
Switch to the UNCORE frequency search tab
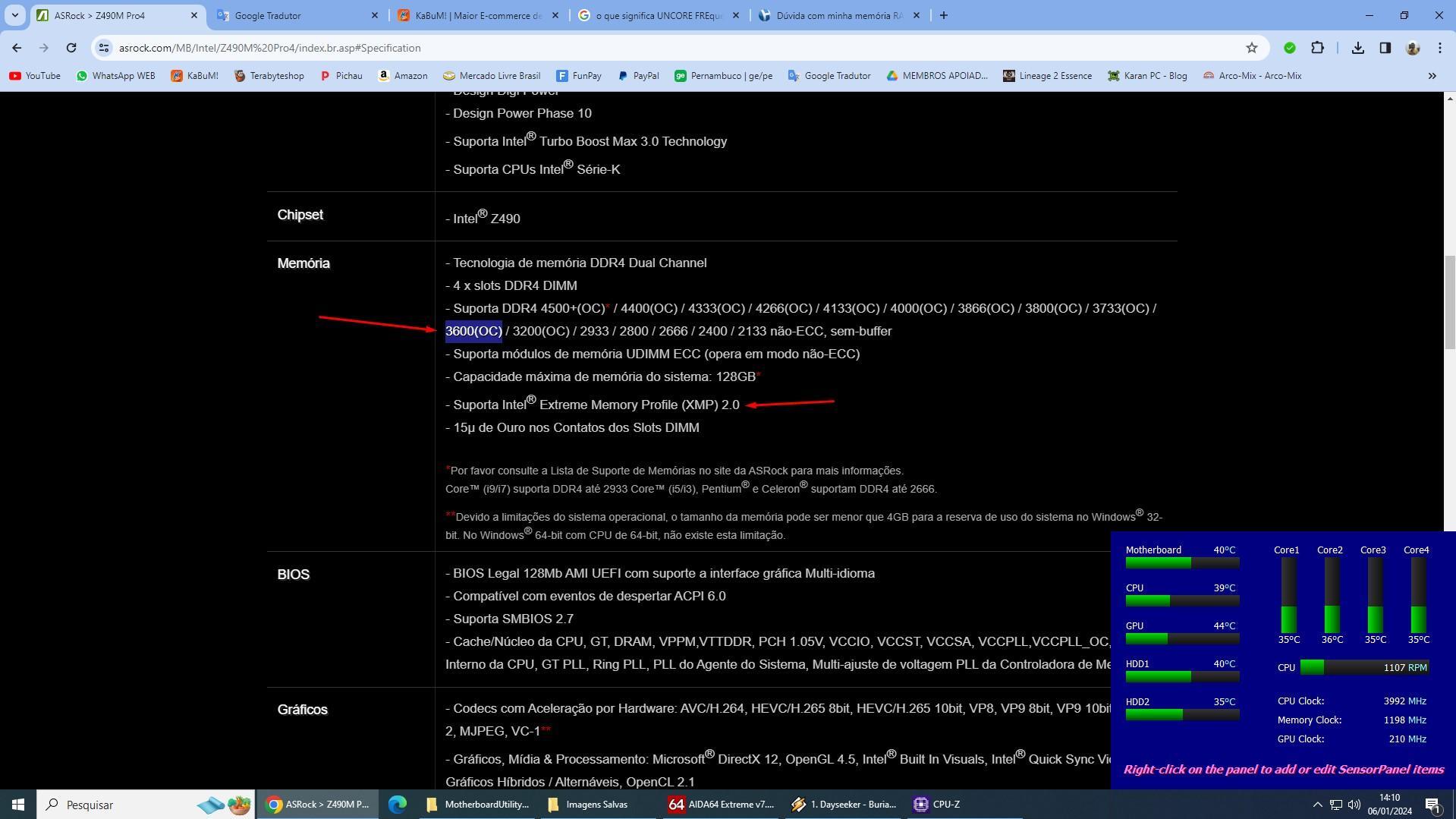tap(659, 15)
